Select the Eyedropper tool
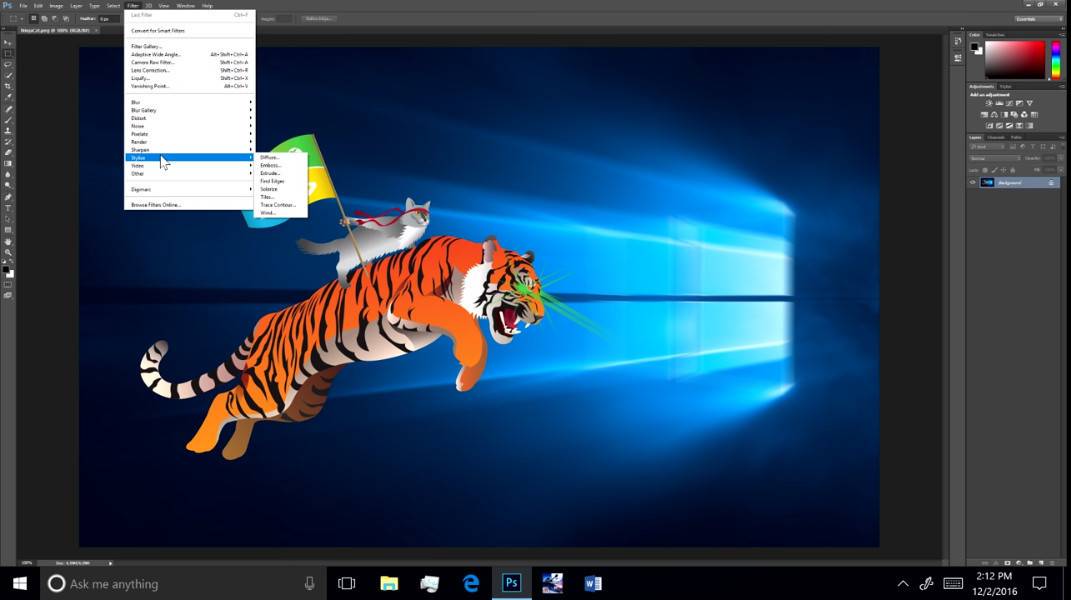 click(x=8, y=97)
